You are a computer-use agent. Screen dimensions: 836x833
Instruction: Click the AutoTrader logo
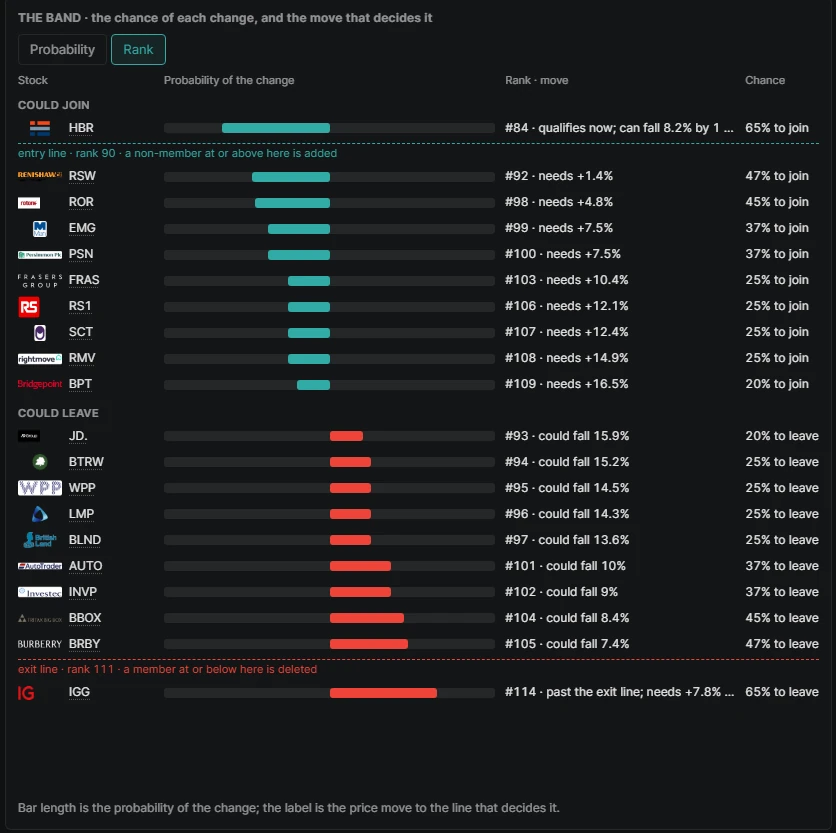[x=40, y=566]
